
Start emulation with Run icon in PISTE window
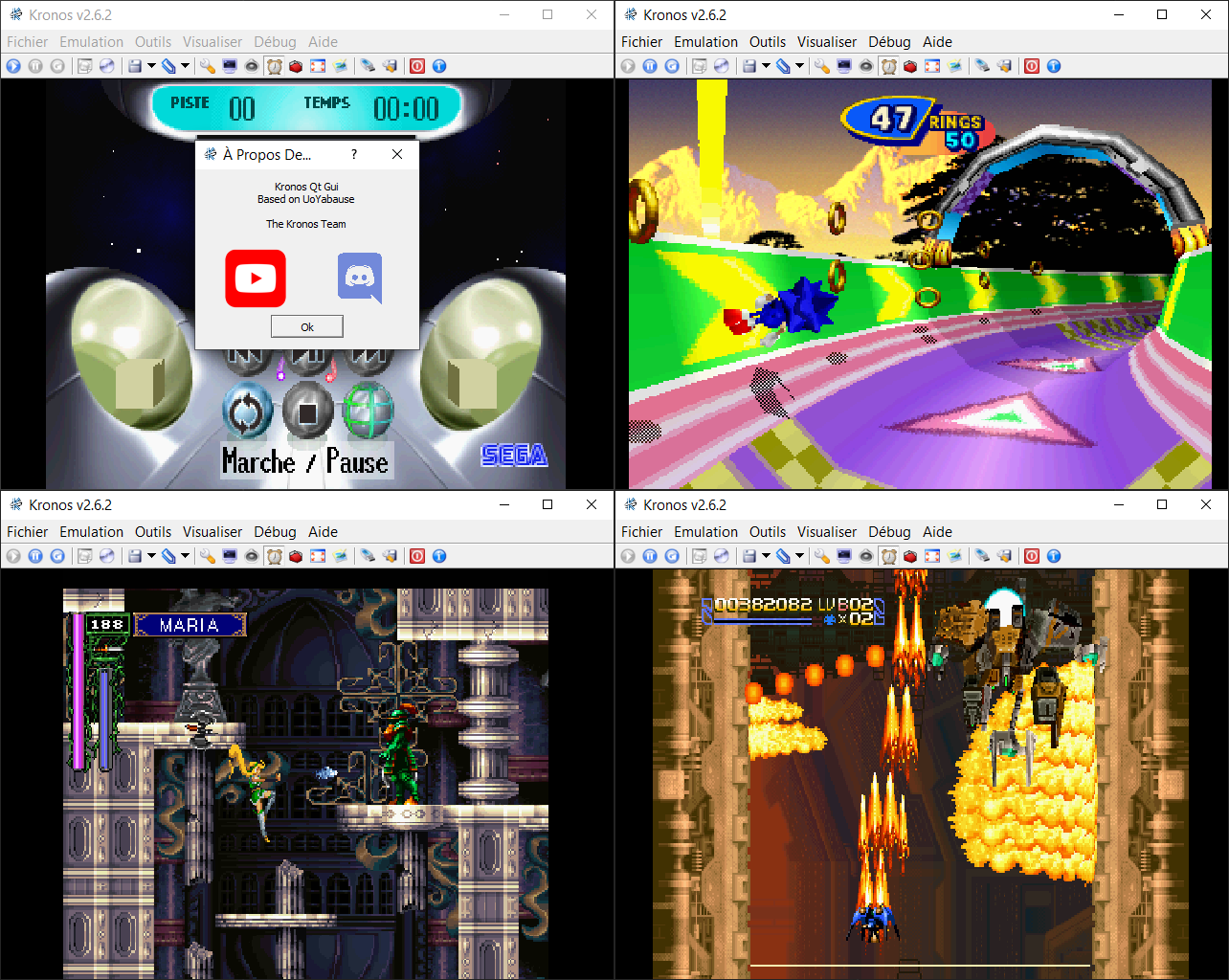13,66
